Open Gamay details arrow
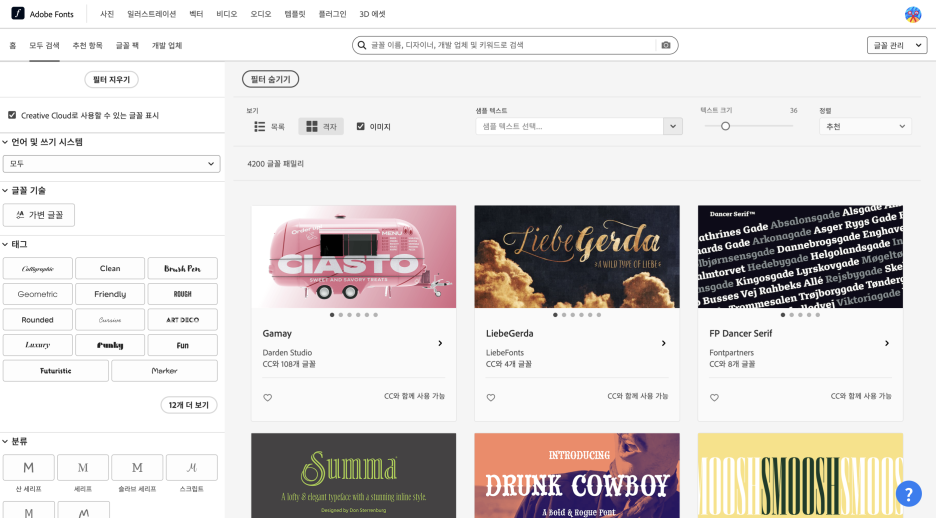936x518 pixels. 440,343
